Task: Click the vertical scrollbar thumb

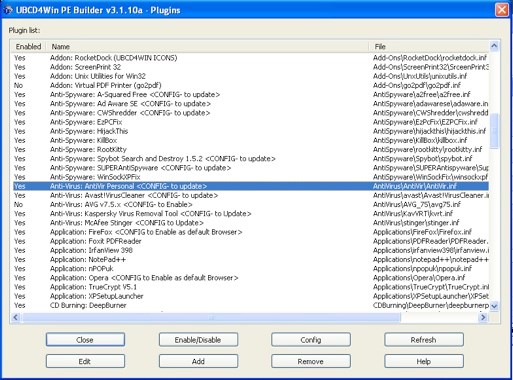Action: point(494,131)
